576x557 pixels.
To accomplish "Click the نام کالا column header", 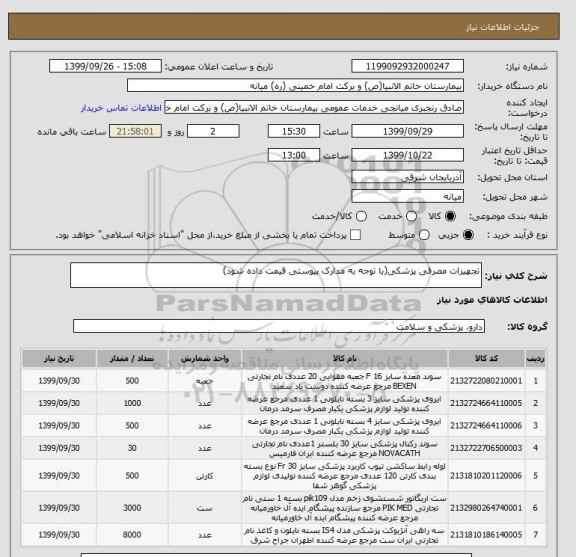I will pos(345,359).
